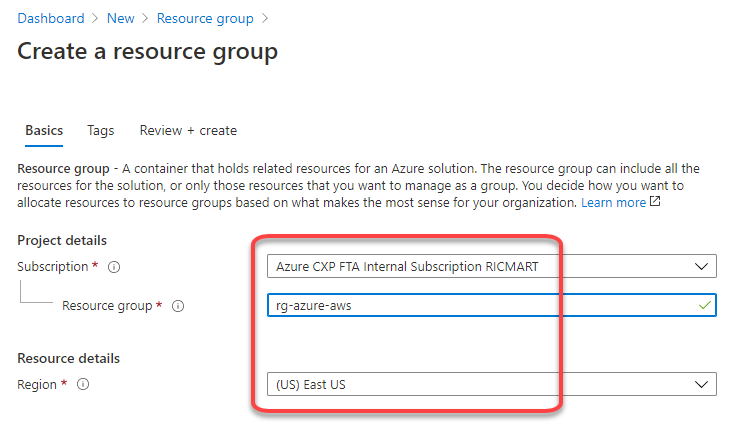Click the green validation checkmark in the name field
This screenshot has height=440, width=748.
704,305
